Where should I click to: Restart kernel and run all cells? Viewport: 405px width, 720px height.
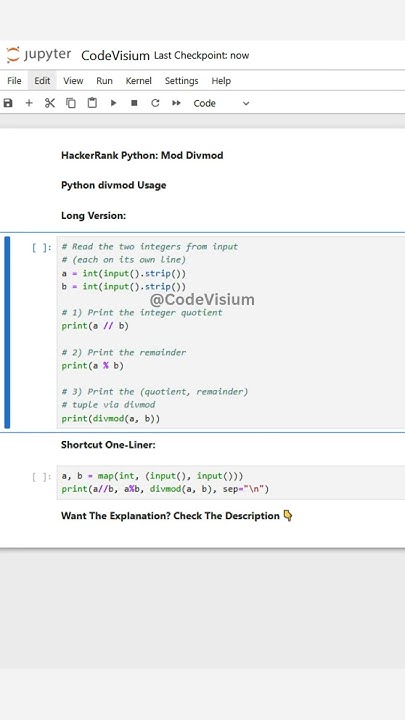[x=176, y=103]
